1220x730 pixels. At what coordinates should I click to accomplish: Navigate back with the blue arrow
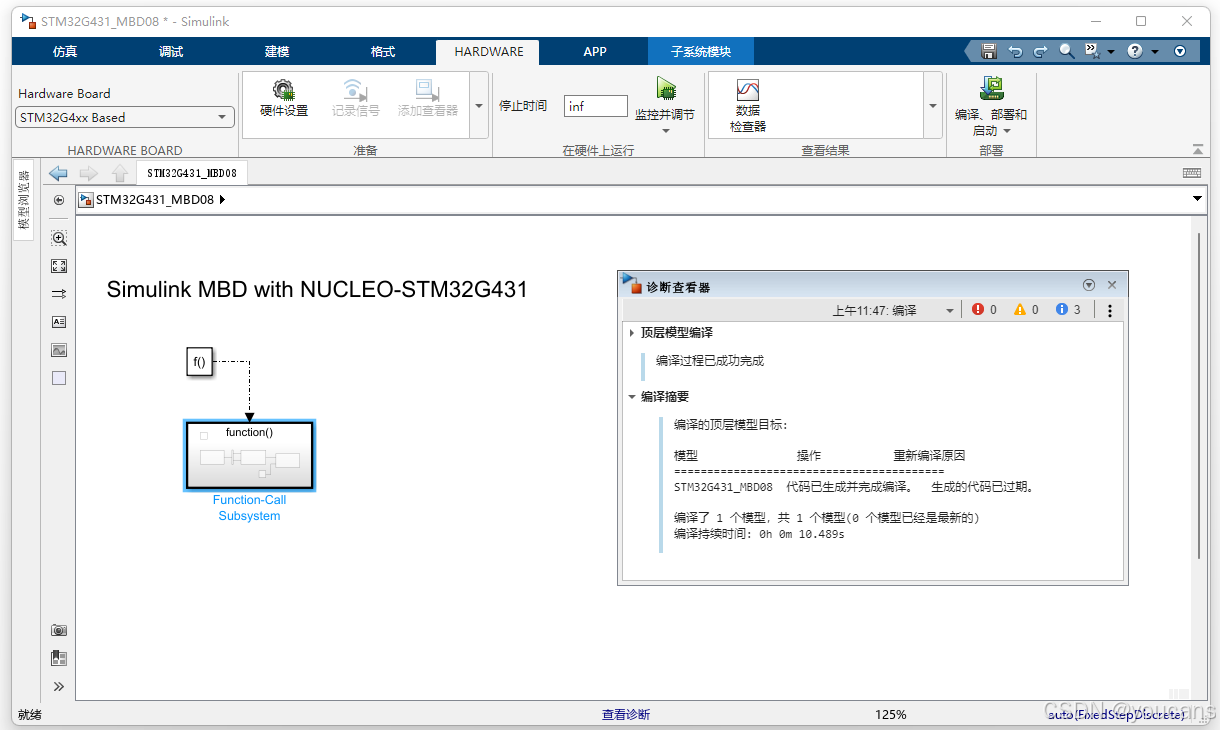click(58, 173)
